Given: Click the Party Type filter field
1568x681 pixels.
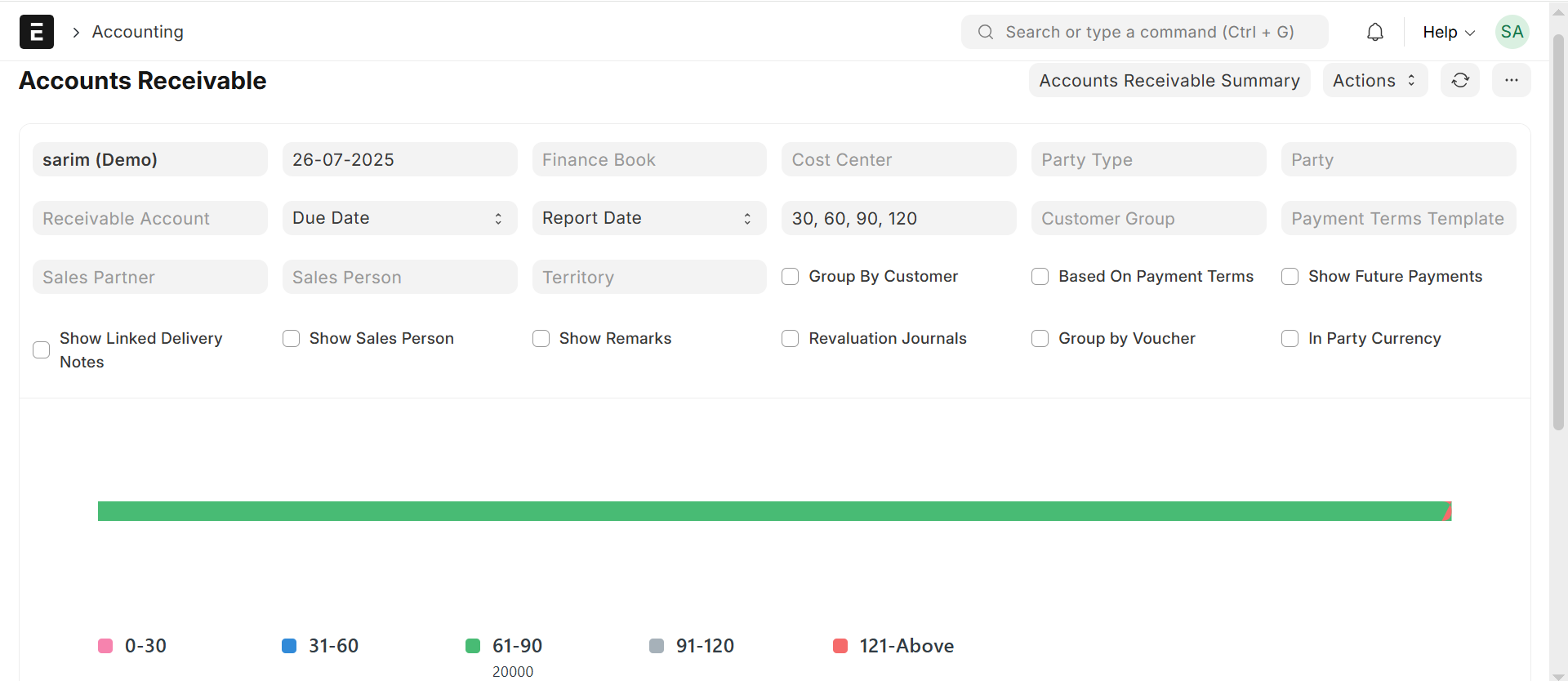Looking at the screenshot, I should pos(1148,159).
